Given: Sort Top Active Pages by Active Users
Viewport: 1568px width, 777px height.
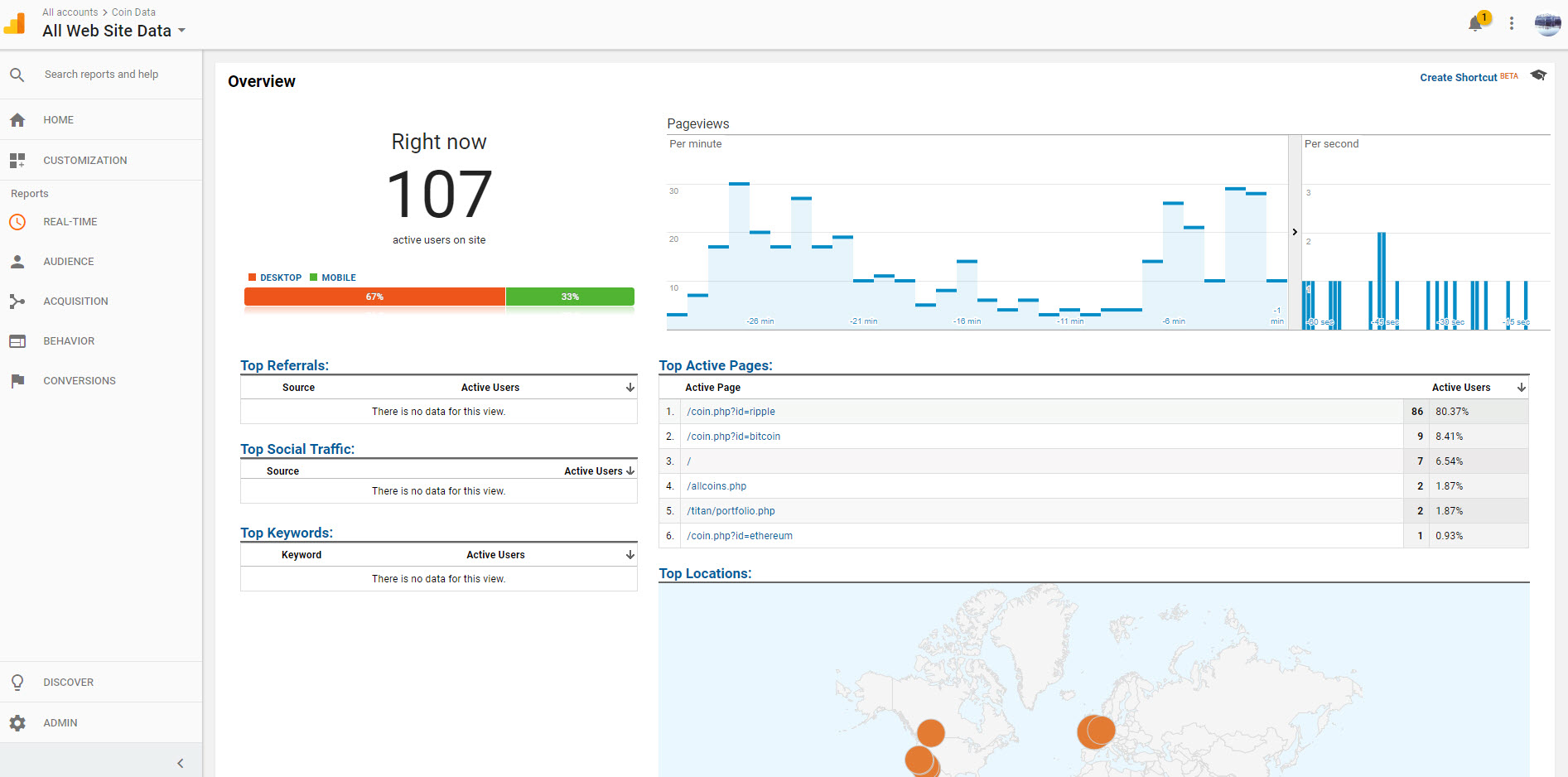Looking at the screenshot, I should [x=1521, y=388].
